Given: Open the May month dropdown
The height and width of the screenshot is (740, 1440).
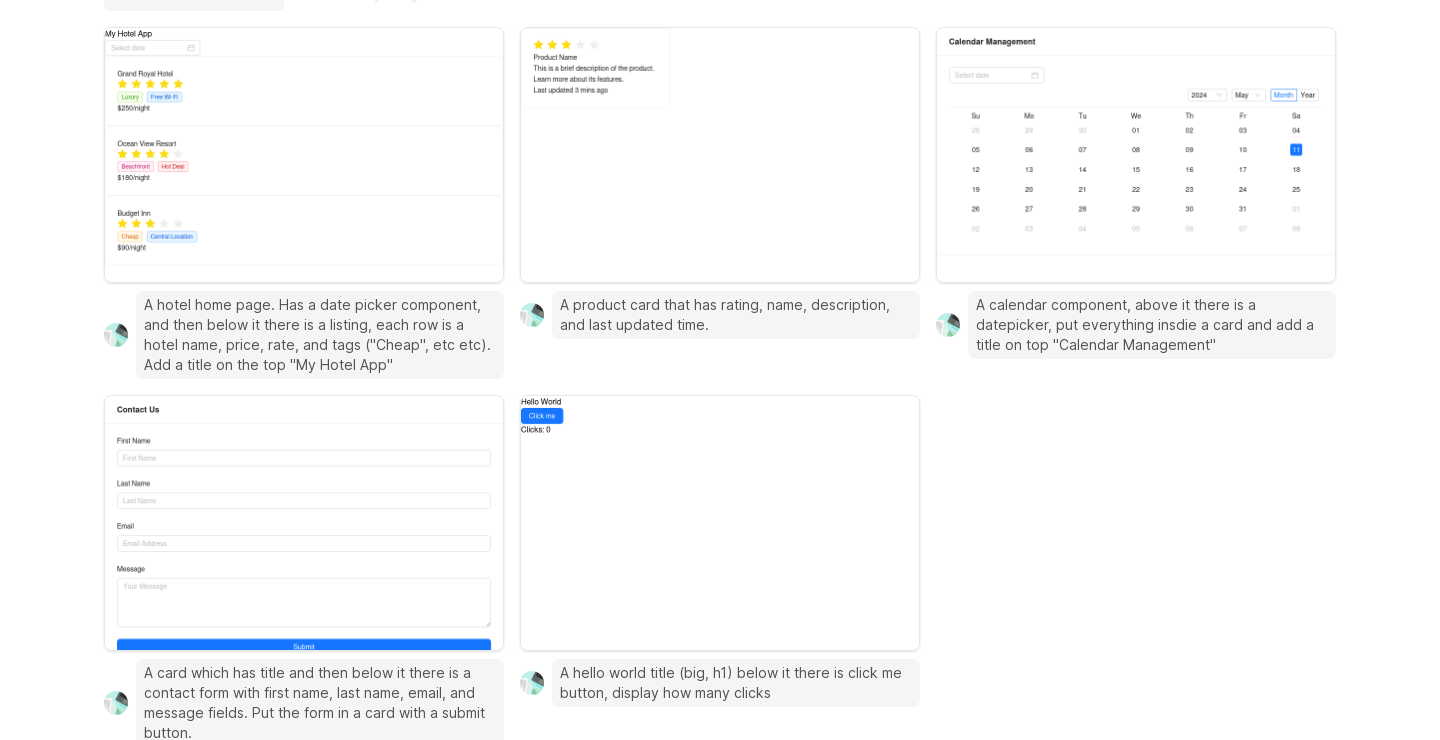Looking at the screenshot, I should click(1248, 95).
